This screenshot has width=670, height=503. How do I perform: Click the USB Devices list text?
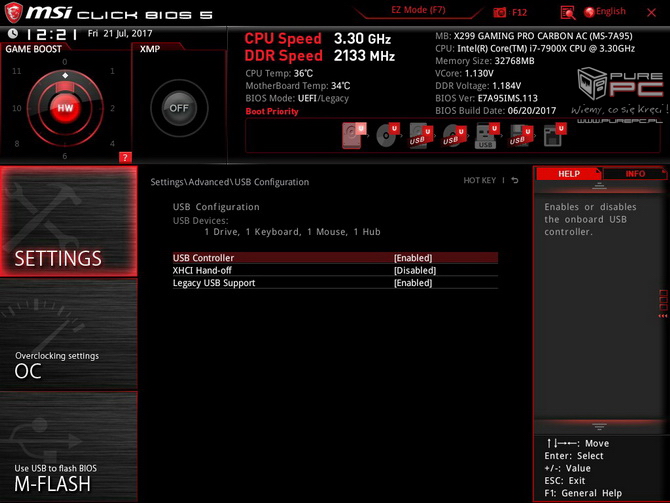(292, 232)
